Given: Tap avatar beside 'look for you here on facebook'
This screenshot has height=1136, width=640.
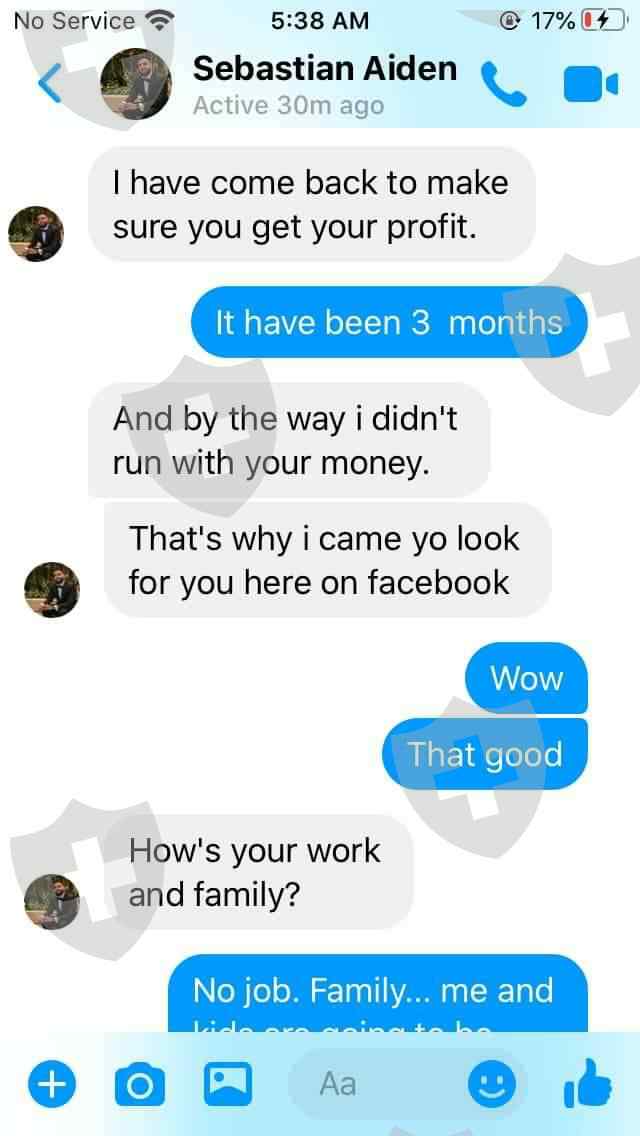Looking at the screenshot, I should 52,590.
